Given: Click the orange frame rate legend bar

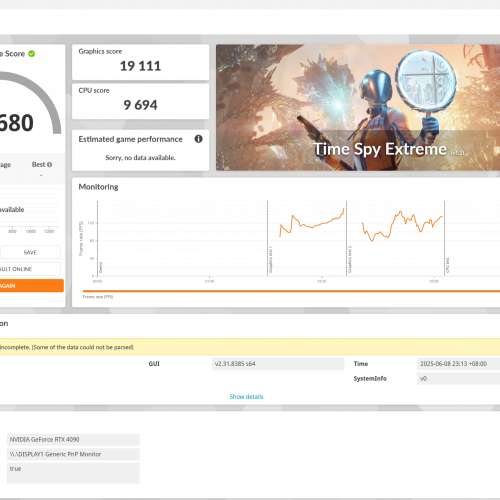Looking at the screenshot, I should click(291, 291).
